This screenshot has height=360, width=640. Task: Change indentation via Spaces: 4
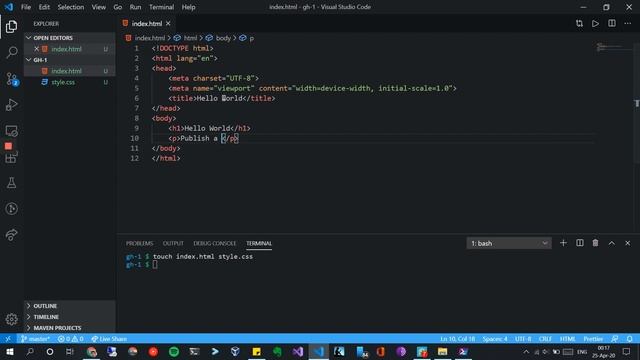tap(495, 339)
